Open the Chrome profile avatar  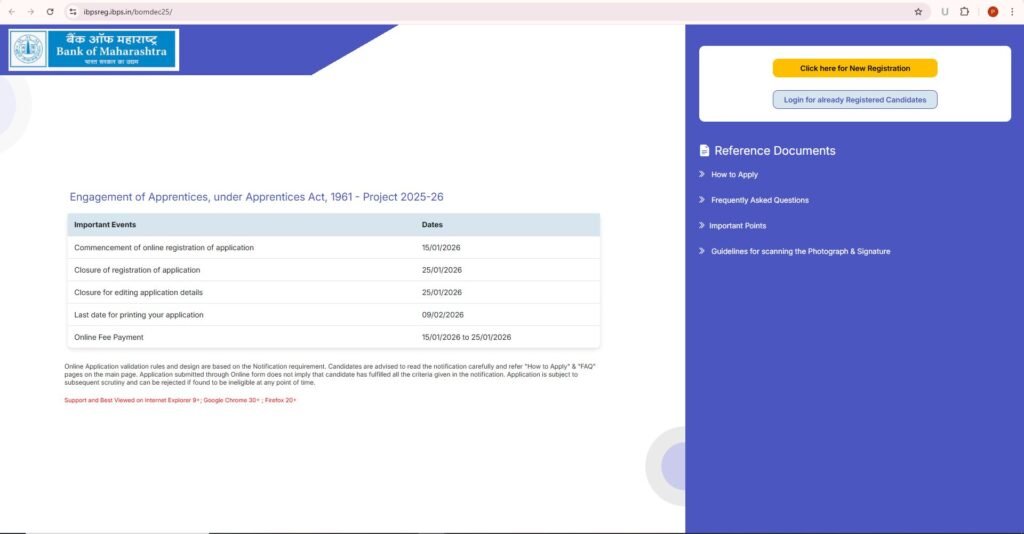tap(992, 11)
